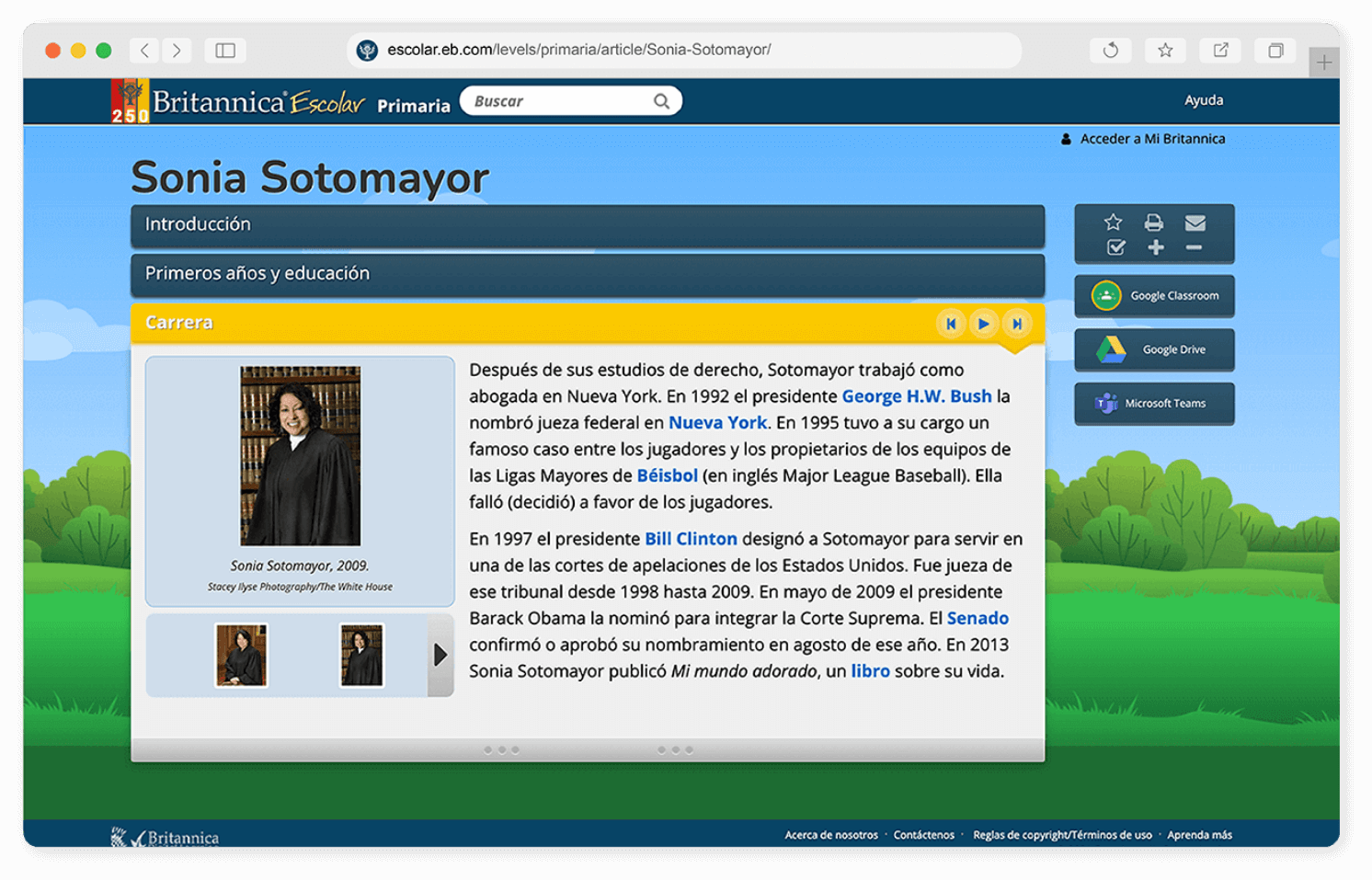Expand the Introducción section
The image size is (1372, 880).
[x=588, y=225]
